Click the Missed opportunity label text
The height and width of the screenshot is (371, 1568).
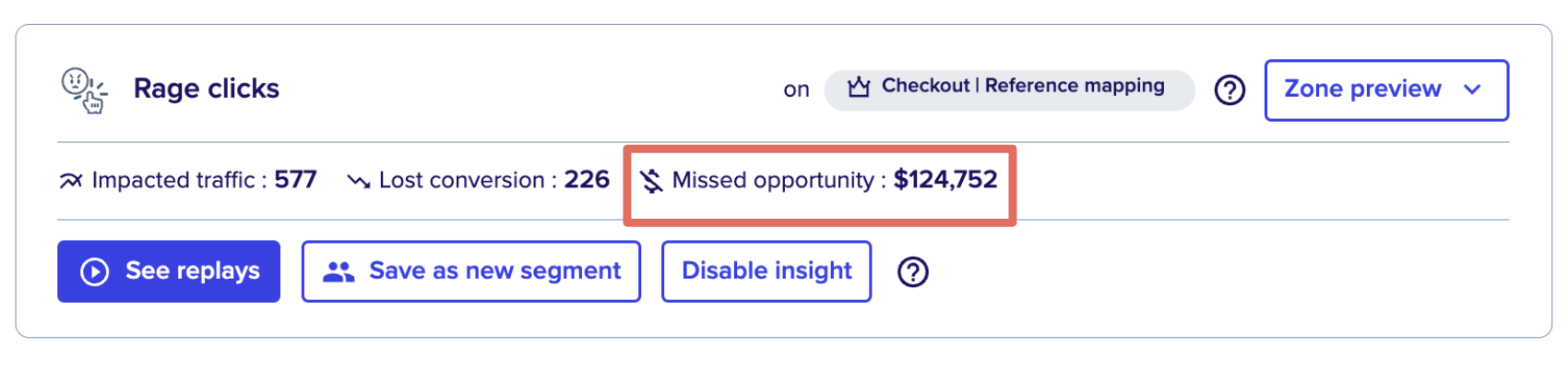coord(773,180)
